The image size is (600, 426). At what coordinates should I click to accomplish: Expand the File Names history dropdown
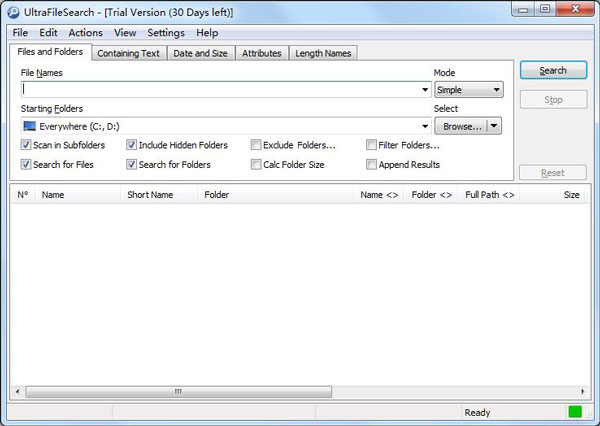pyautogui.click(x=425, y=90)
